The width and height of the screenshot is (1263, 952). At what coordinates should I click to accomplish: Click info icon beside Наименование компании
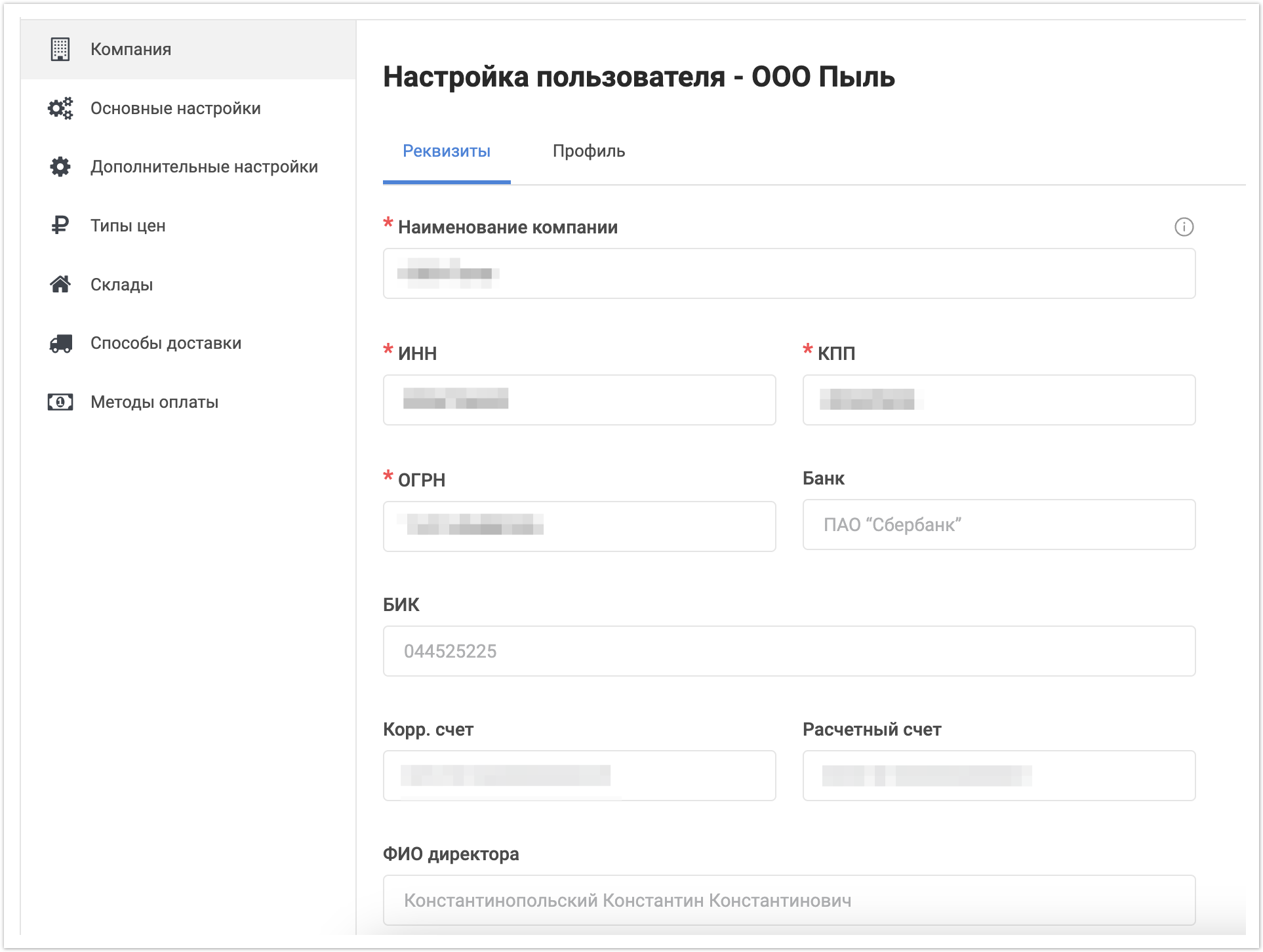click(x=1184, y=227)
